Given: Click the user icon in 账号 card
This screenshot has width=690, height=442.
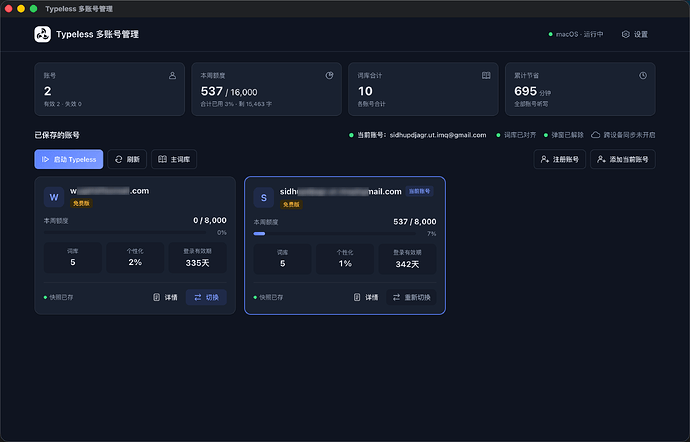Looking at the screenshot, I should point(172,76).
